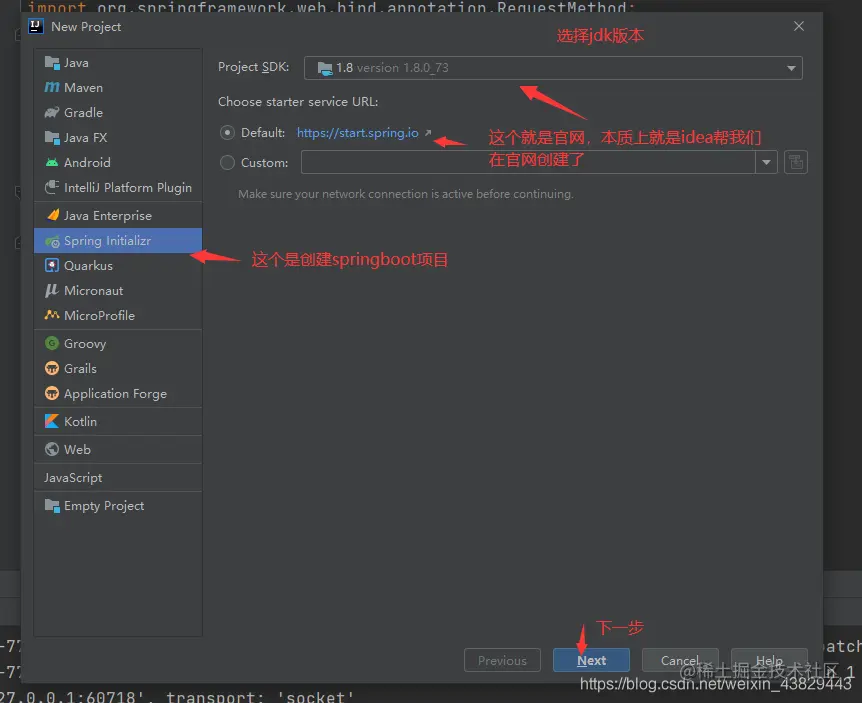Choose the Kotlin list entry
Screen dimensions: 862x703
[x=118, y=422]
